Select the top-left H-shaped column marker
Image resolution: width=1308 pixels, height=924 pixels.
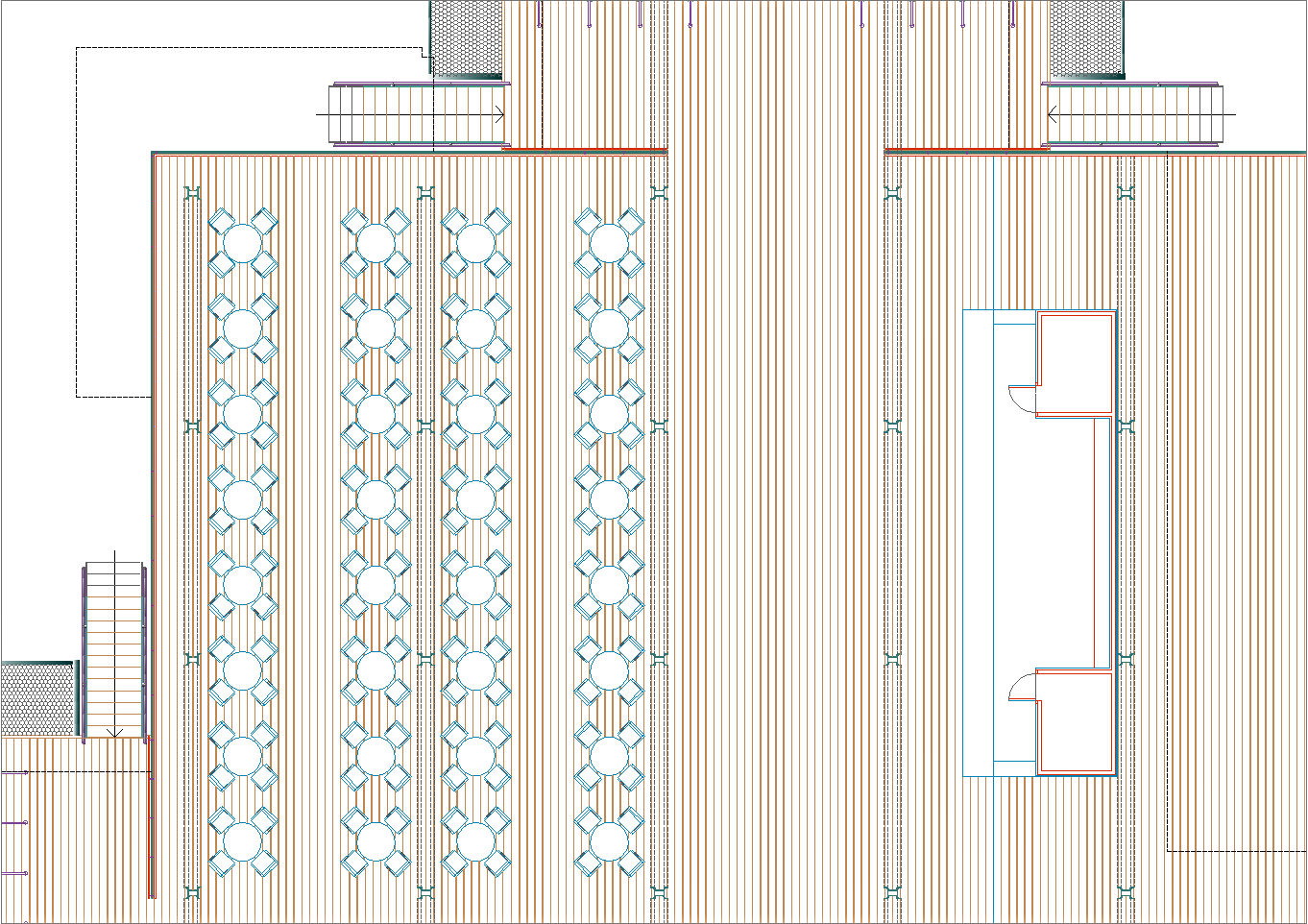click(192, 194)
